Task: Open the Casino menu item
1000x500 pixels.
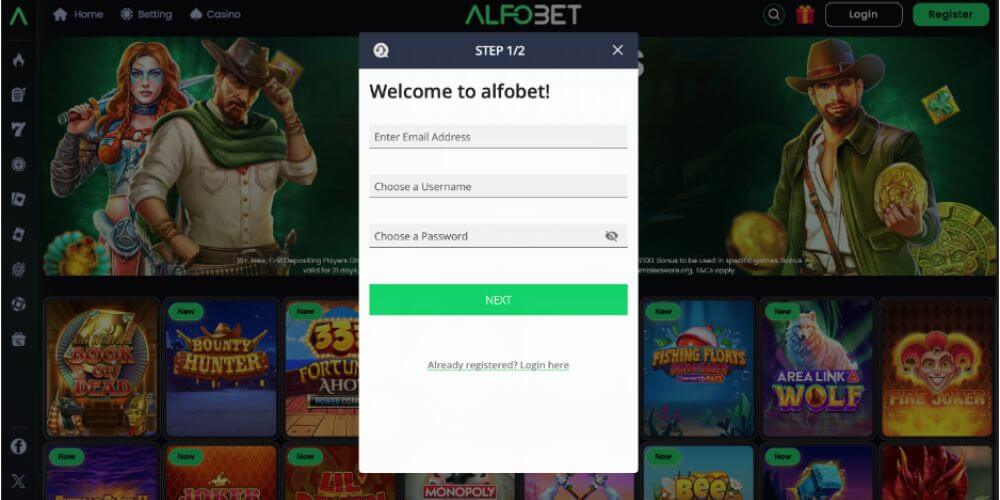Action: tap(216, 14)
